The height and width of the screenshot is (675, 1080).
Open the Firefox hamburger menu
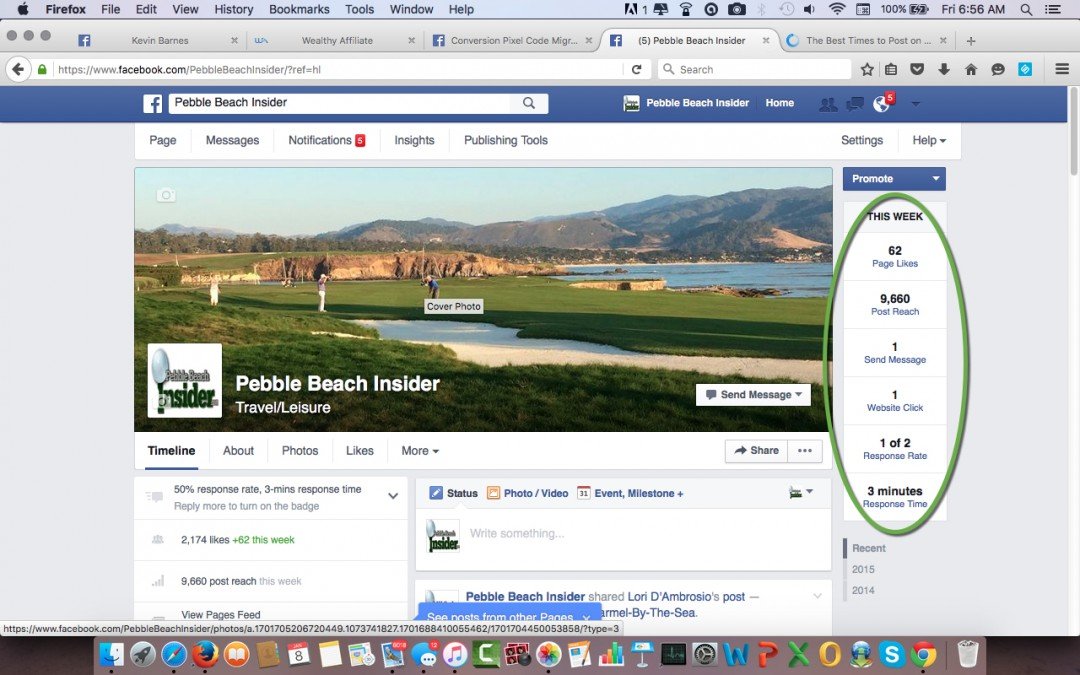point(1062,70)
